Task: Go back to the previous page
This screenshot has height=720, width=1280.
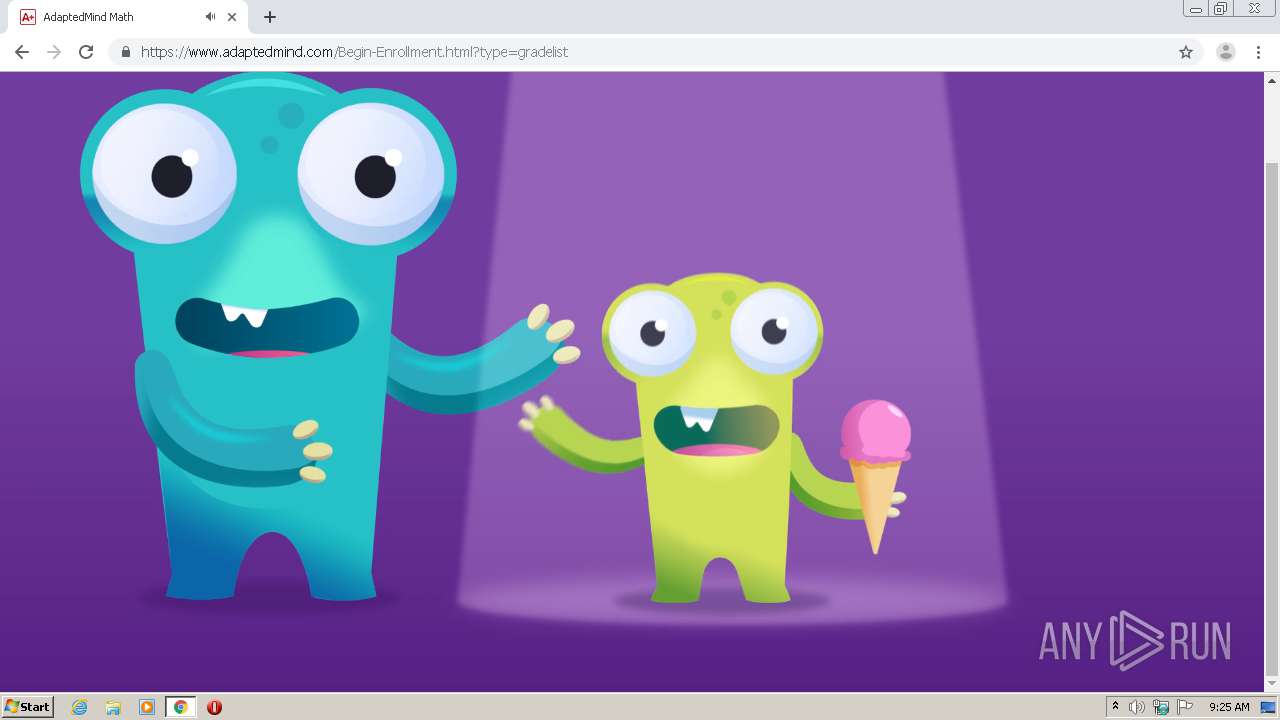Action: 22,52
